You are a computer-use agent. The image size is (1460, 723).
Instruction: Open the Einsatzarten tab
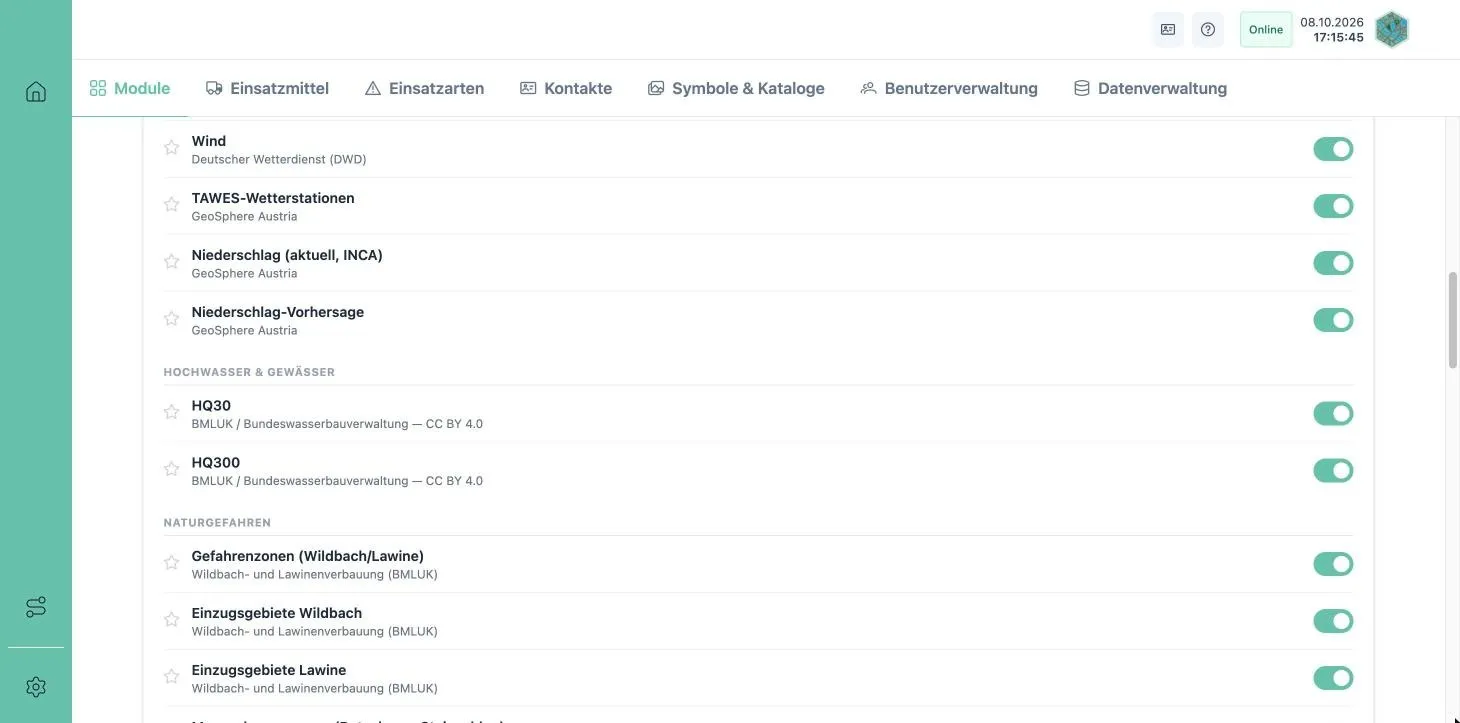[424, 88]
